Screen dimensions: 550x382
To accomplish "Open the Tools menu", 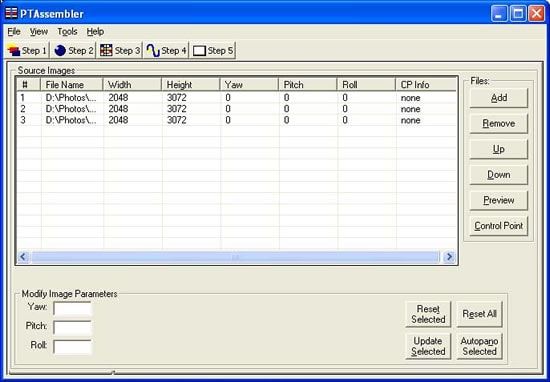I will click(67, 32).
